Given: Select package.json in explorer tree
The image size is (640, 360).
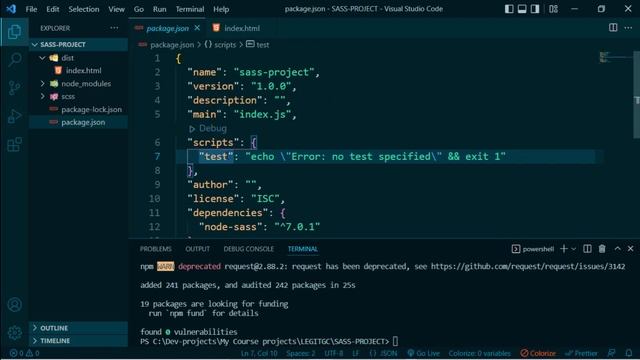Looking at the screenshot, I should tap(78, 122).
